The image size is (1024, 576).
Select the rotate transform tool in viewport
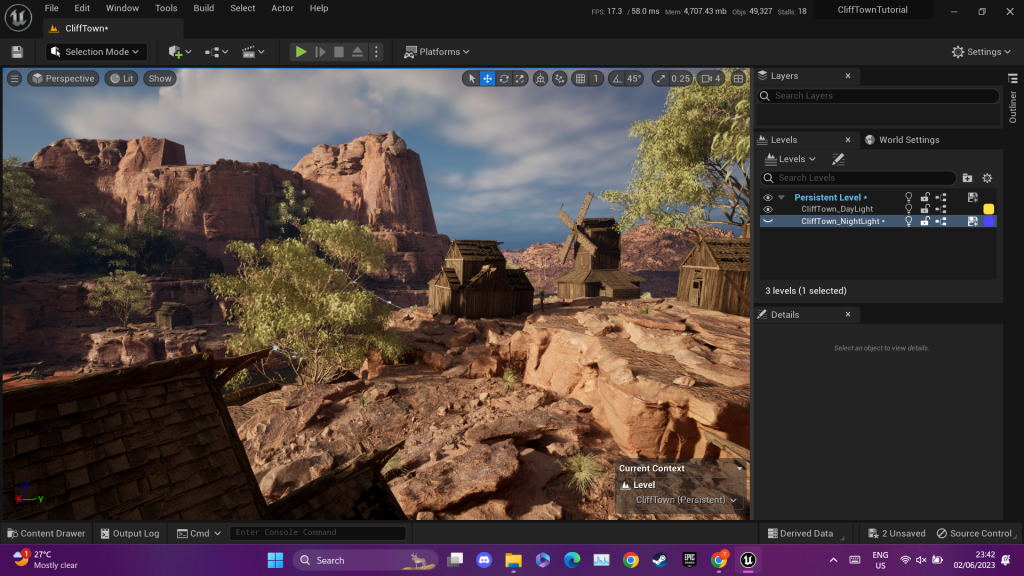[505, 78]
